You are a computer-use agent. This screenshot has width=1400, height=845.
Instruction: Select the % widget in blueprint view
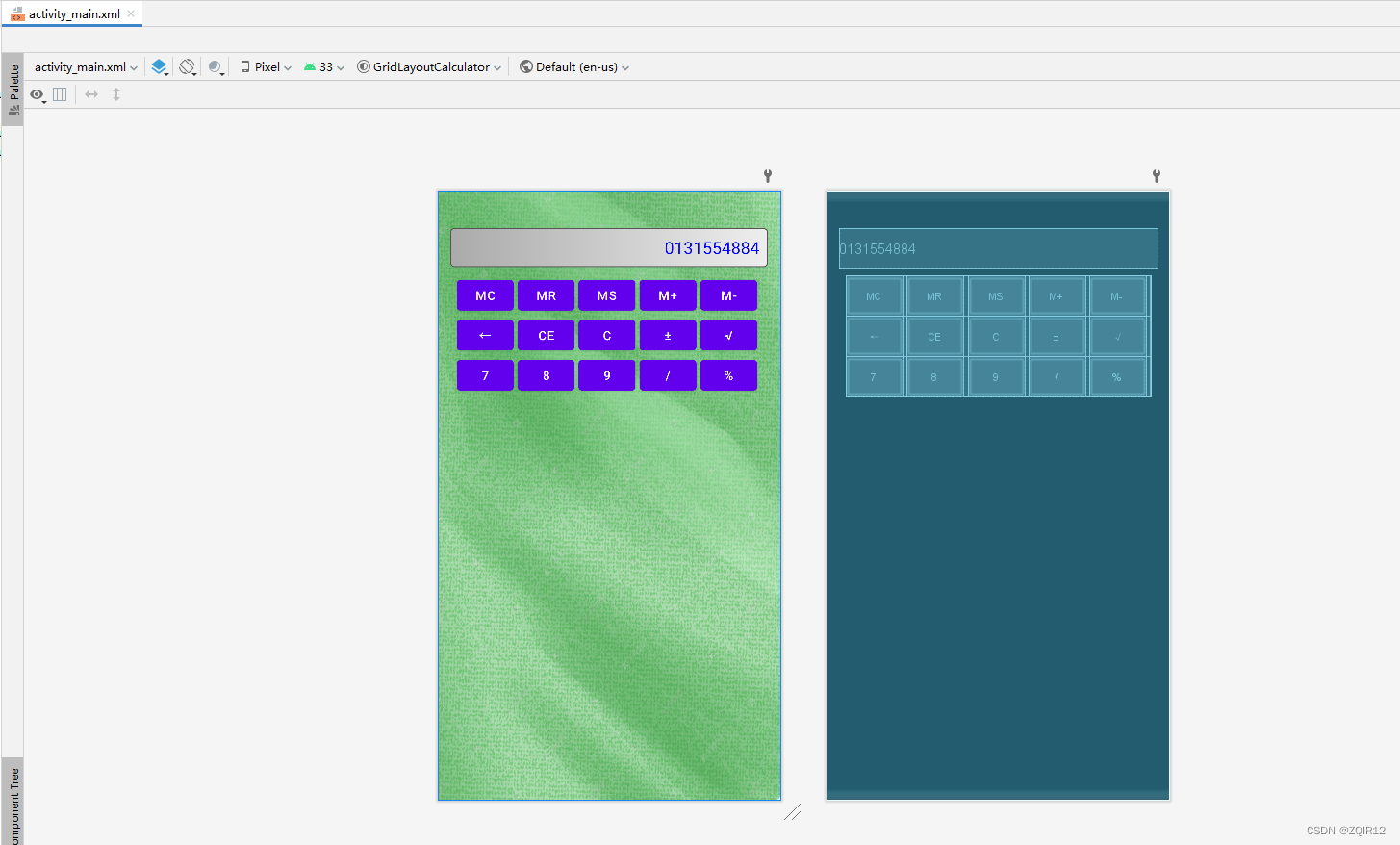coord(1117,377)
